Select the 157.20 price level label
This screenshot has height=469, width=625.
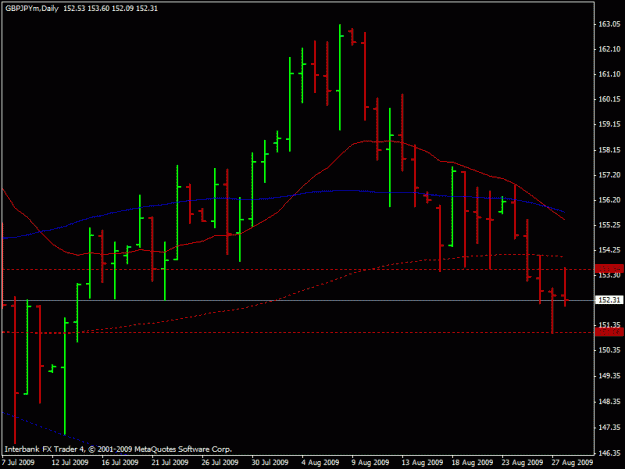click(609, 175)
